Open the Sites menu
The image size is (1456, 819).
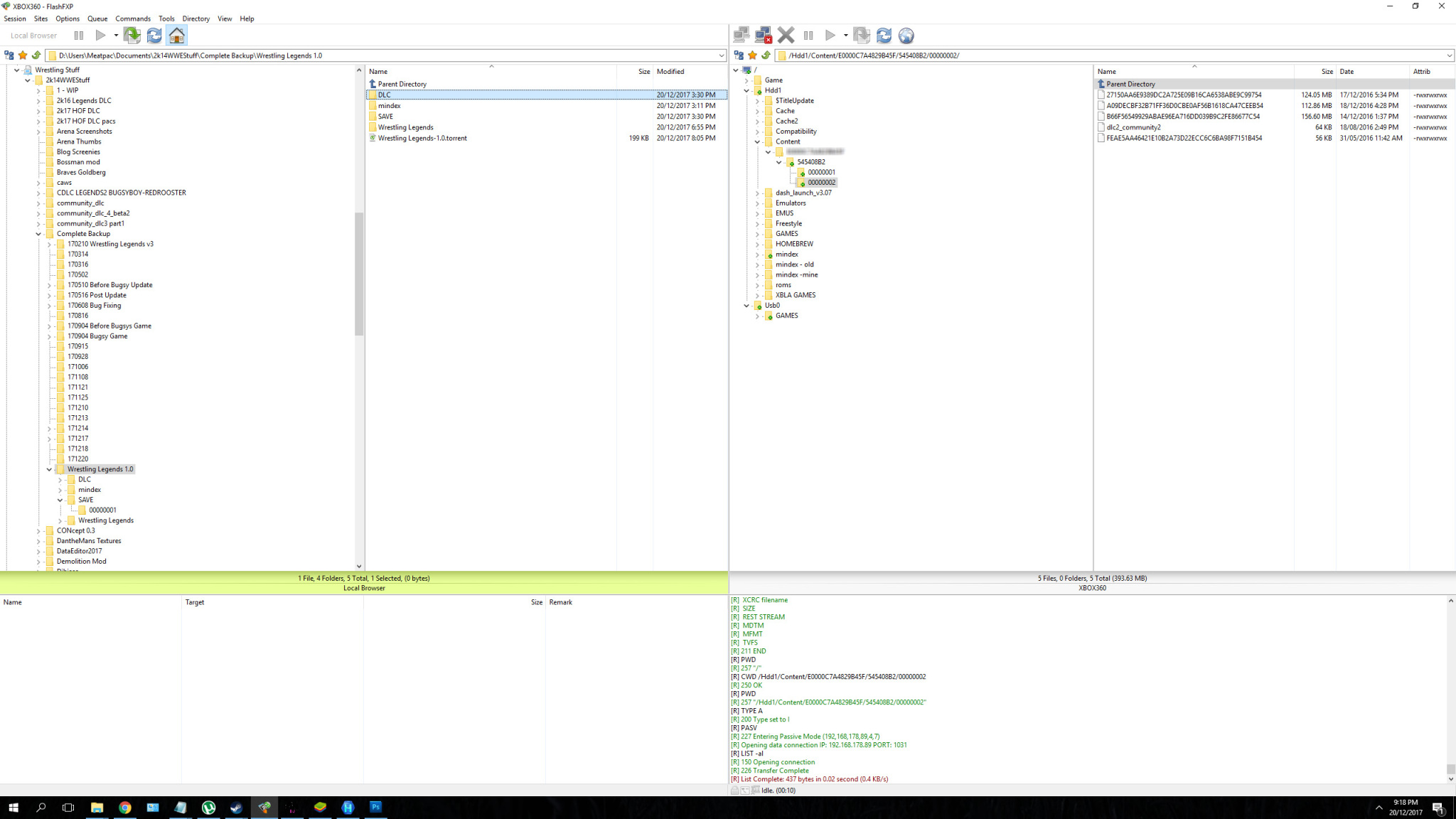click(x=41, y=18)
